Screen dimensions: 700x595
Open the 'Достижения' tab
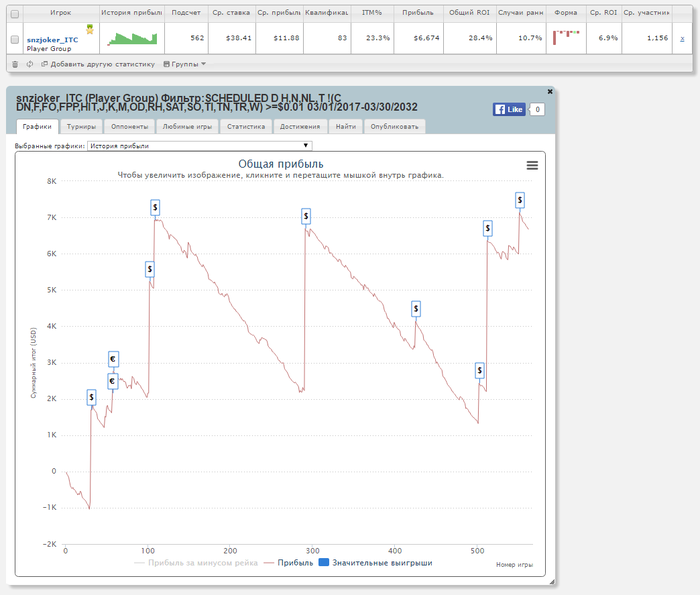click(300, 127)
